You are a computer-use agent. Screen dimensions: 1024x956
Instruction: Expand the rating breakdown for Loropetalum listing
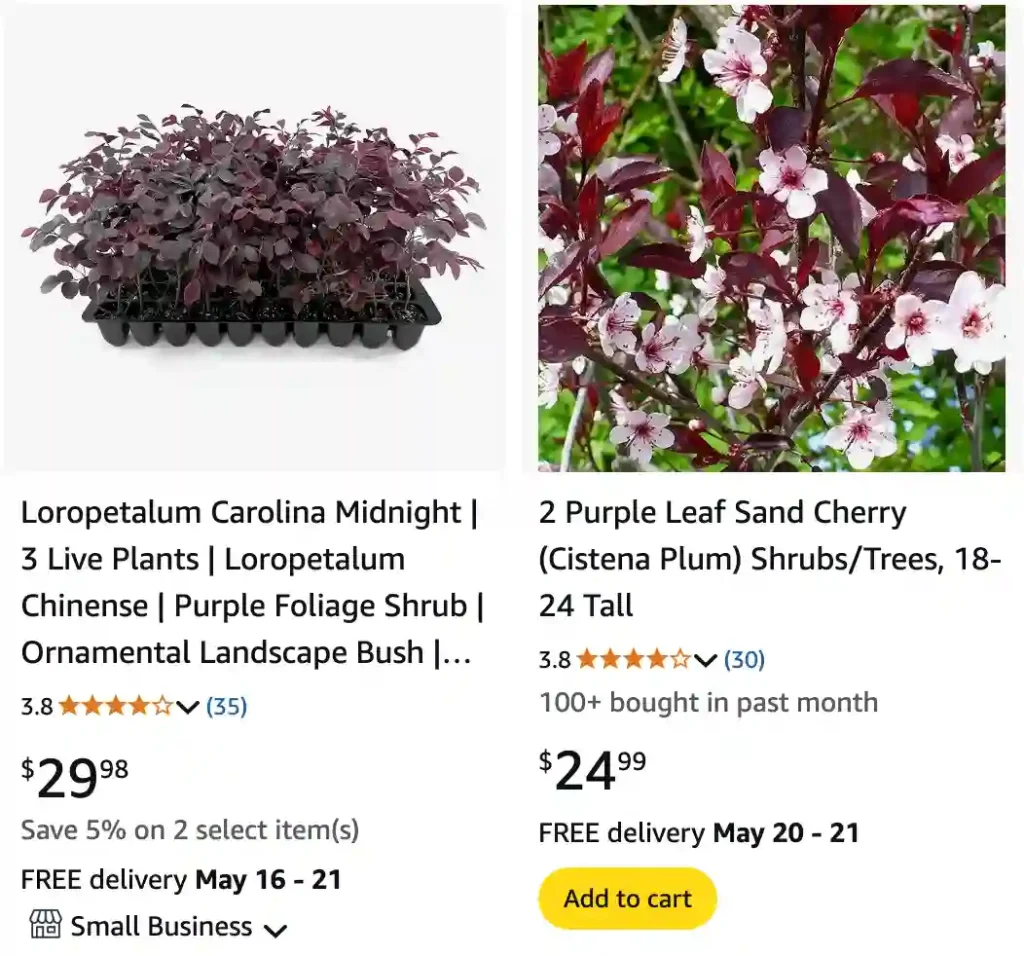pos(186,707)
